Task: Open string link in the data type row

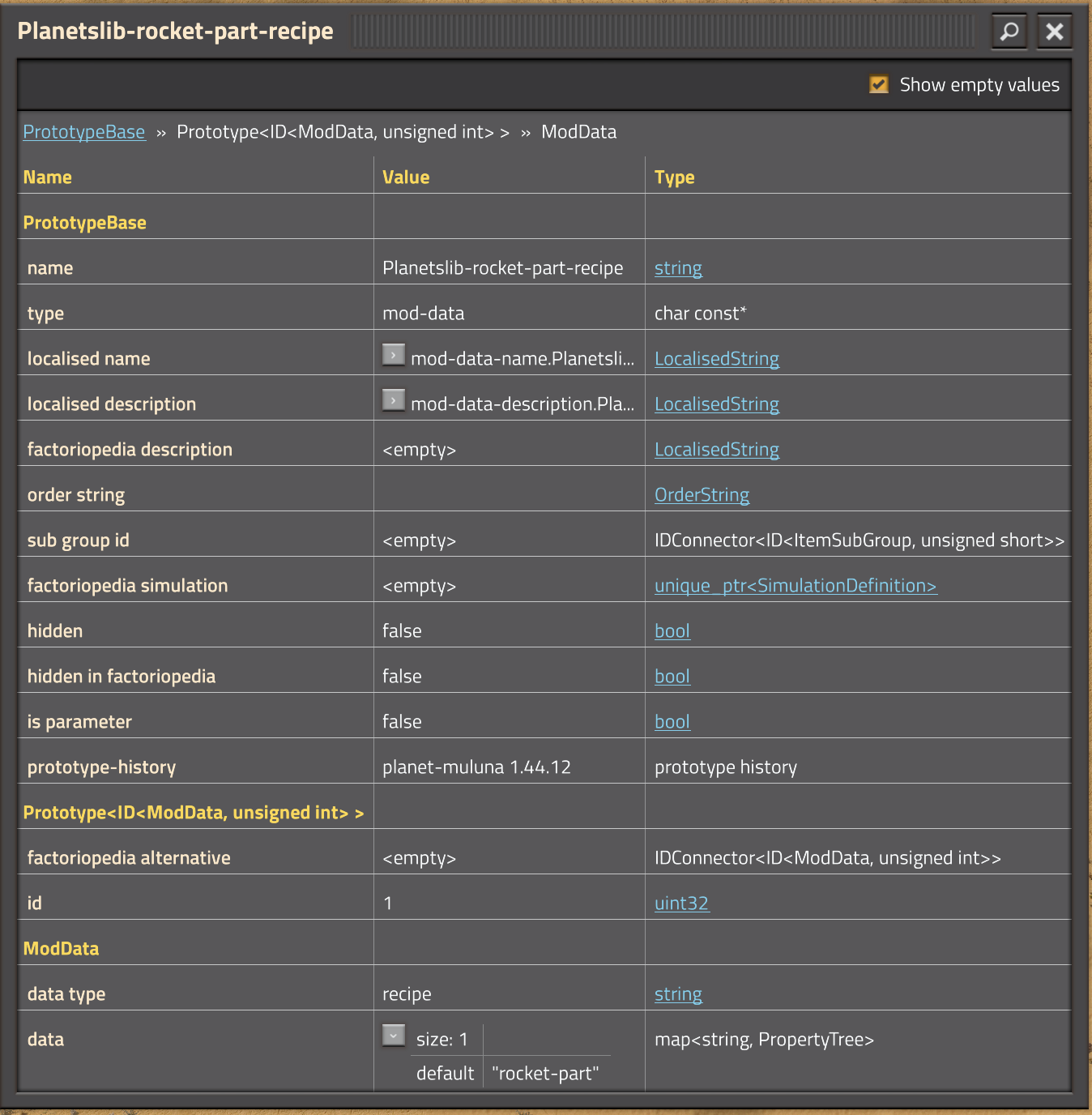Action: point(678,994)
